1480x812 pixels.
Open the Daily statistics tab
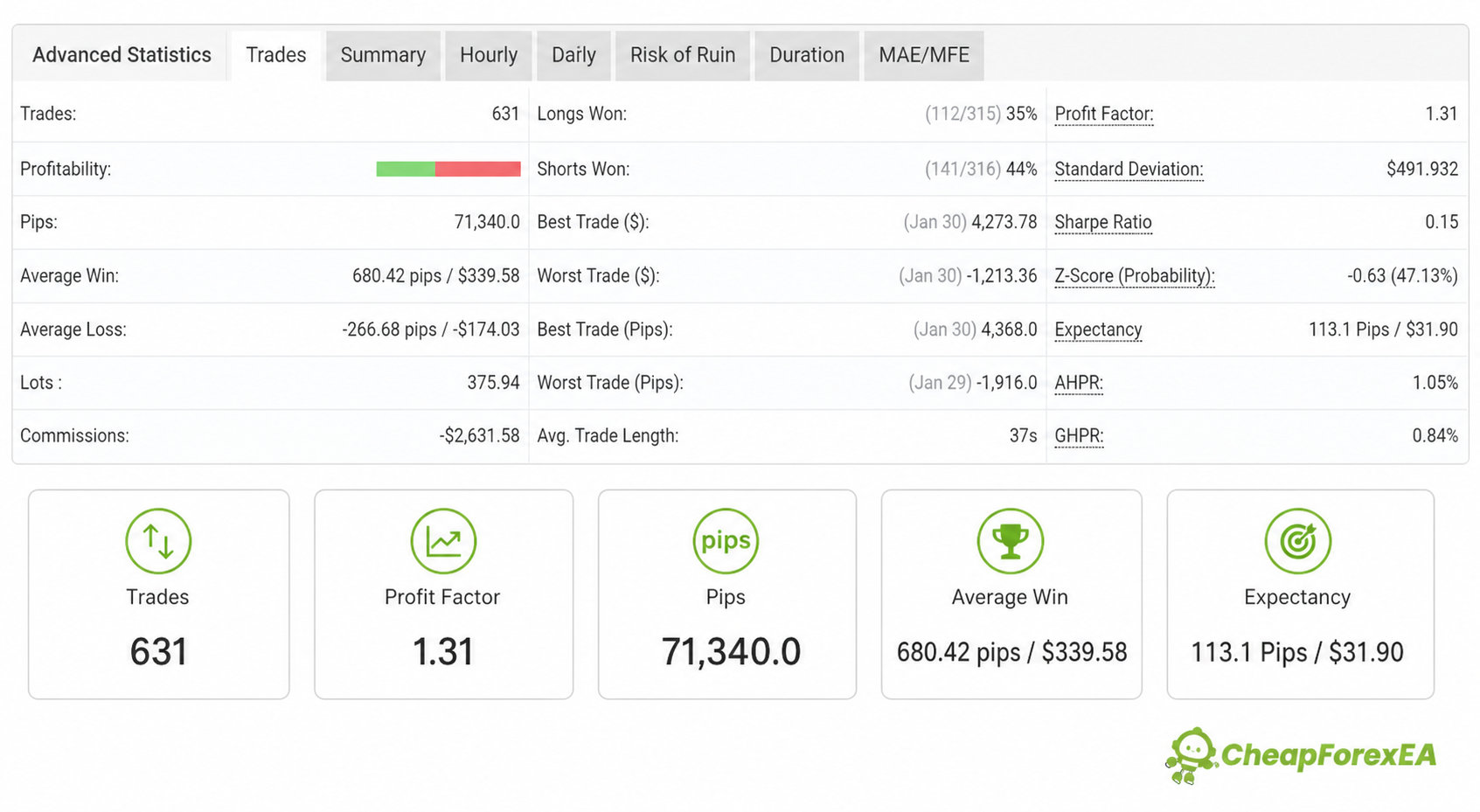(573, 55)
